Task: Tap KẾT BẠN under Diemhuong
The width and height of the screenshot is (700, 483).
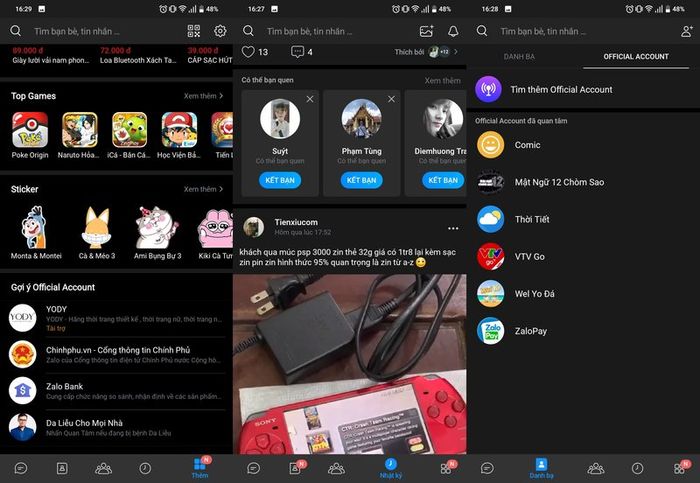Action: tap(443, 180)
